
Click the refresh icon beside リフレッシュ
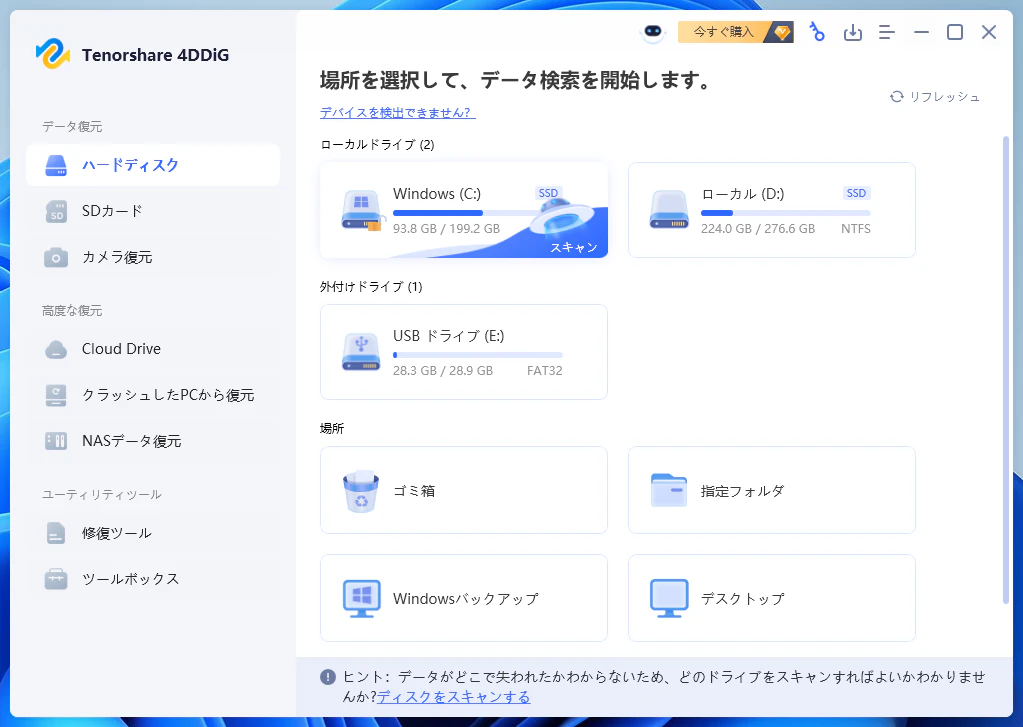[896, 97]
